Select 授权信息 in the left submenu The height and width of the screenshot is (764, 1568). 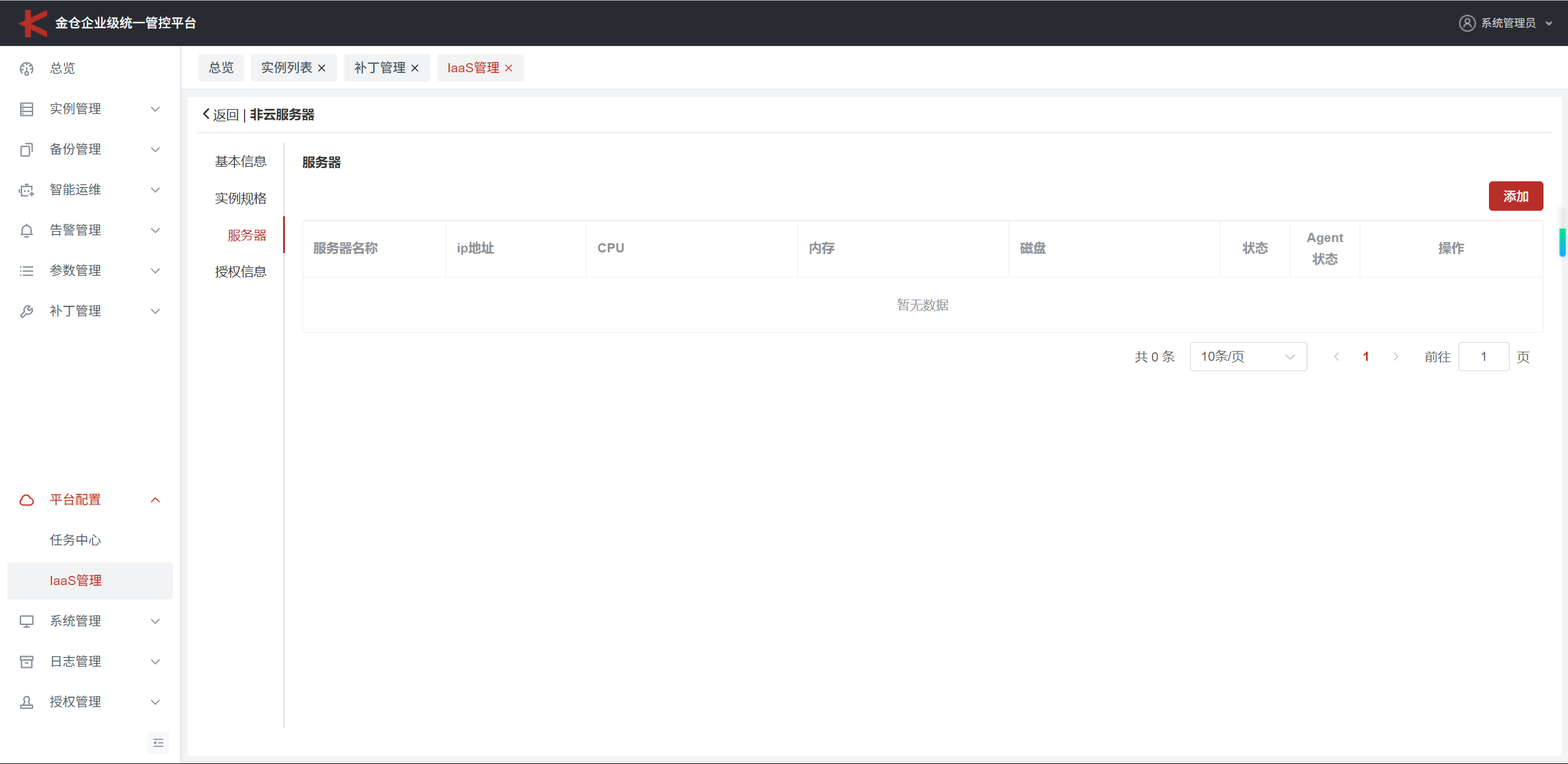coord(240,272)
